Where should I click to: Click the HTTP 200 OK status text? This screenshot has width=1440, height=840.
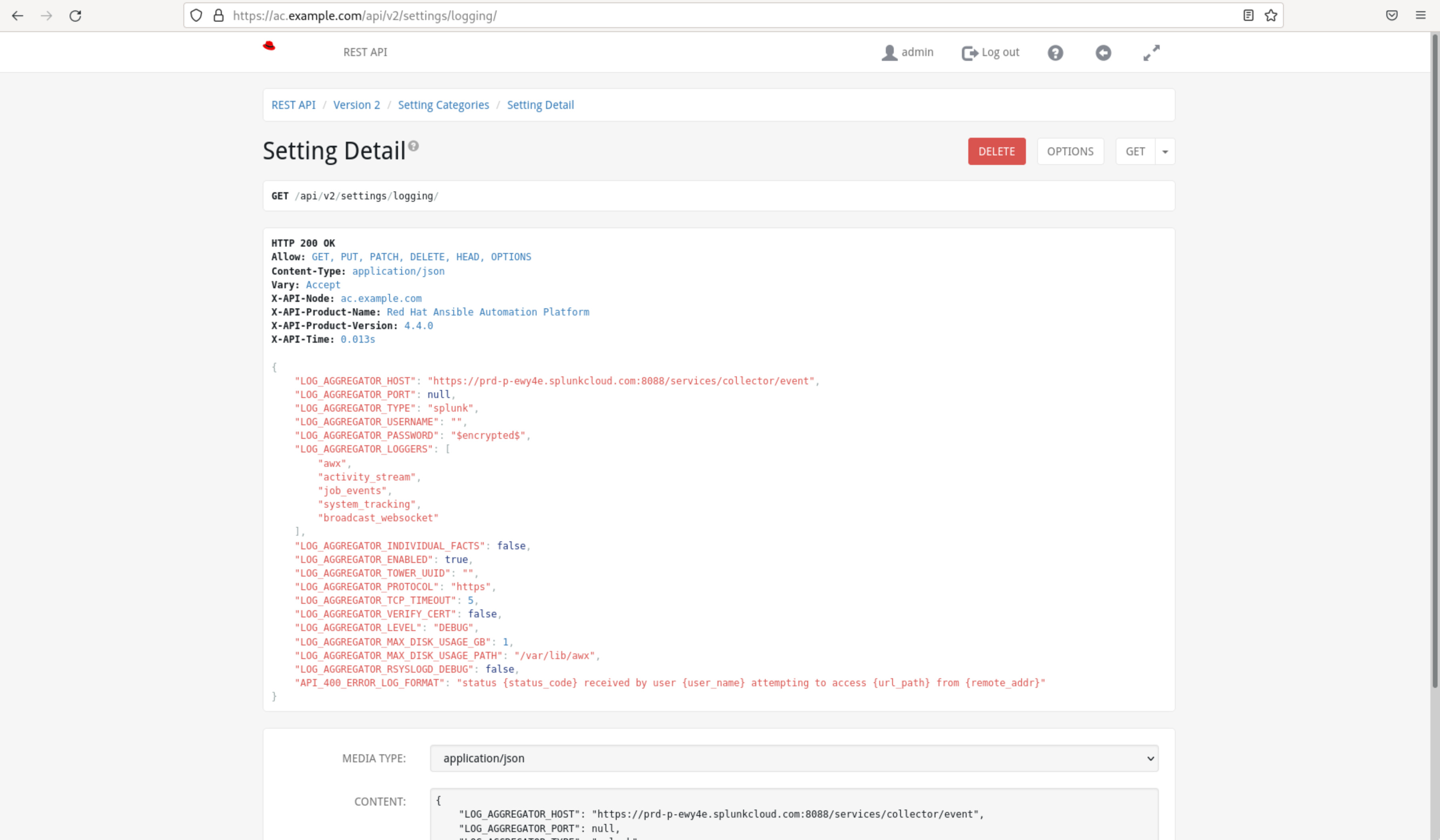pos(303,243)
